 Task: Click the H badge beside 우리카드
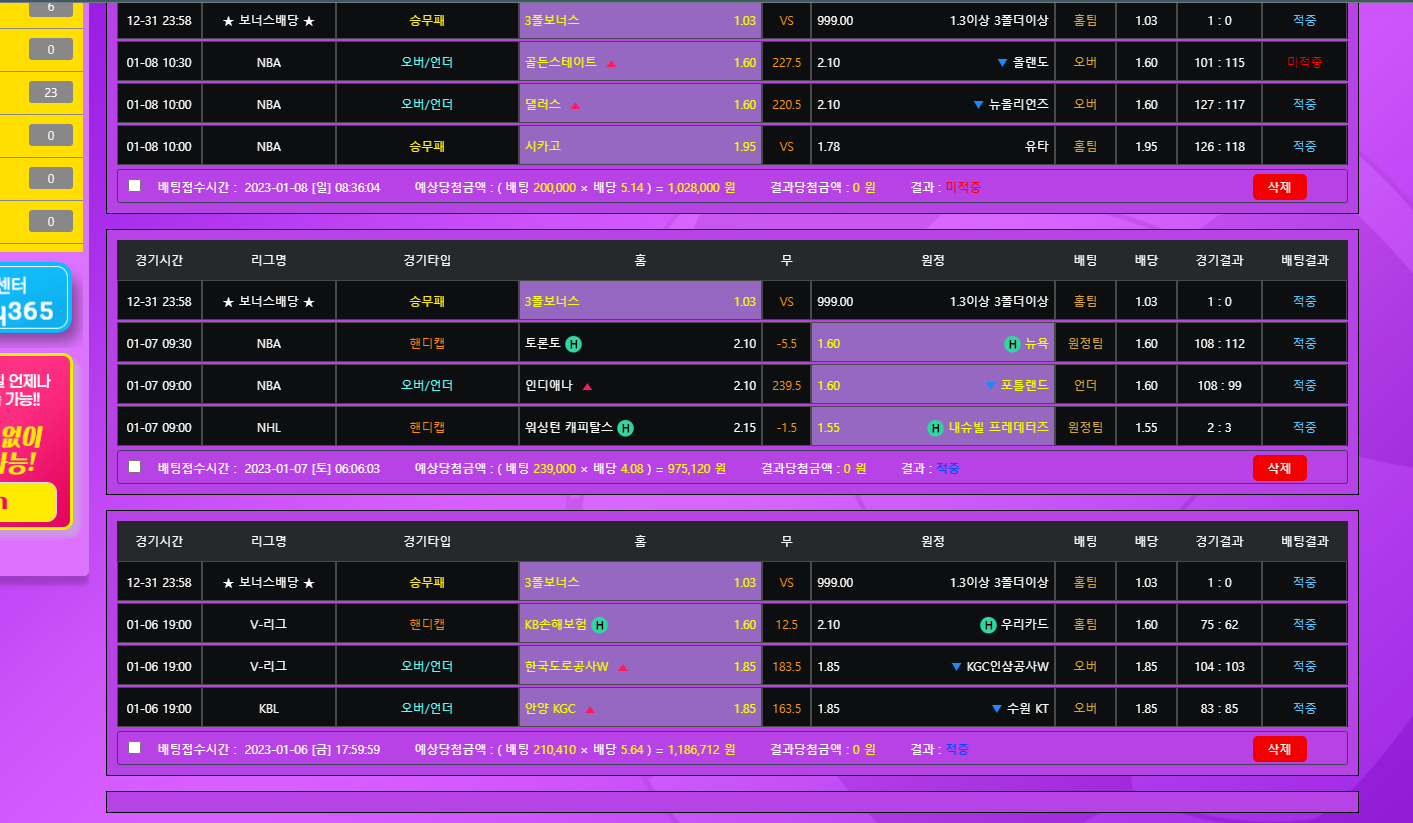coord(988,625)
